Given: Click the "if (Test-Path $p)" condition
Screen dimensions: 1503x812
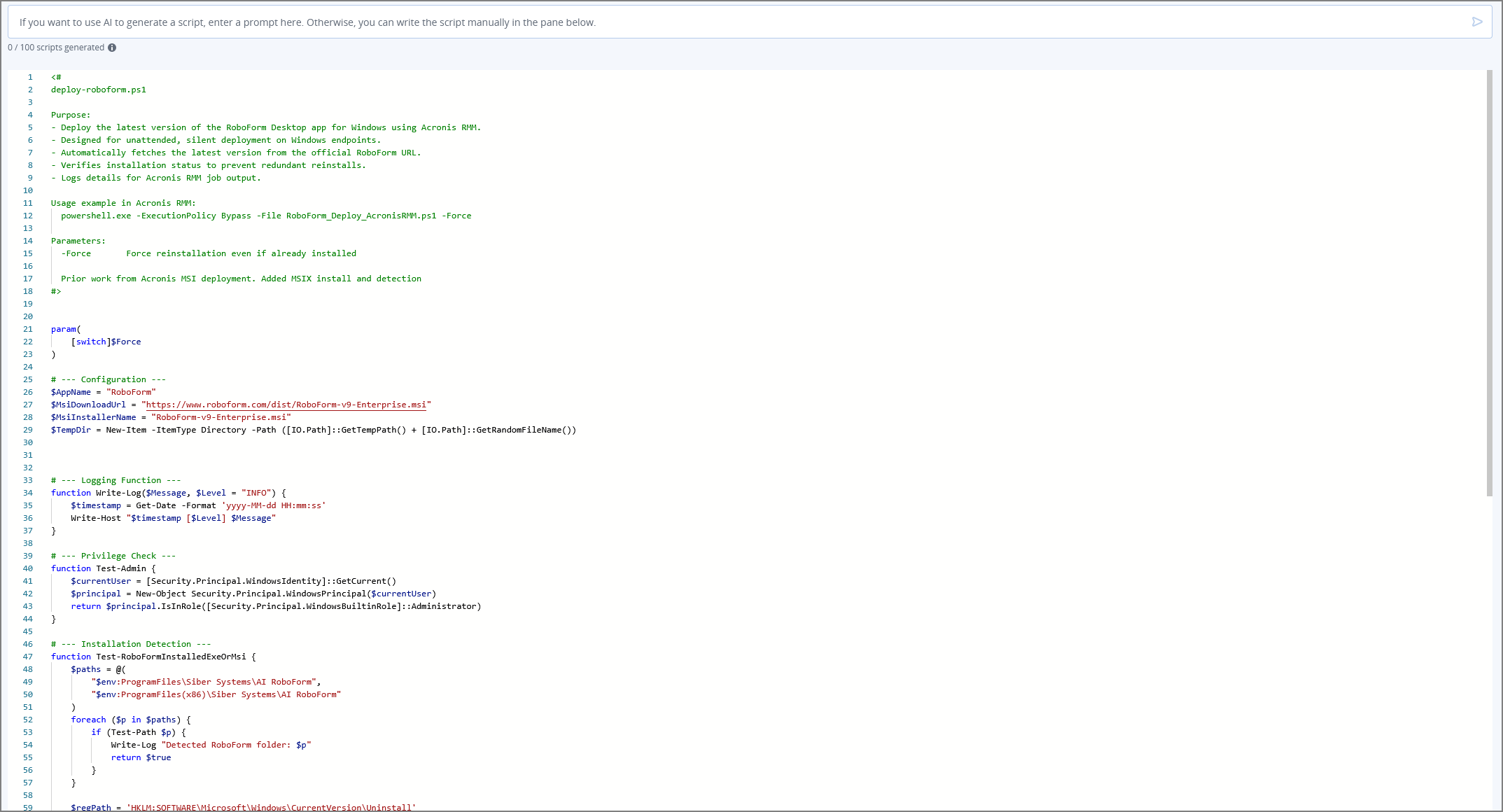Looking at the screenshot, I should click(x=139, y=732).
